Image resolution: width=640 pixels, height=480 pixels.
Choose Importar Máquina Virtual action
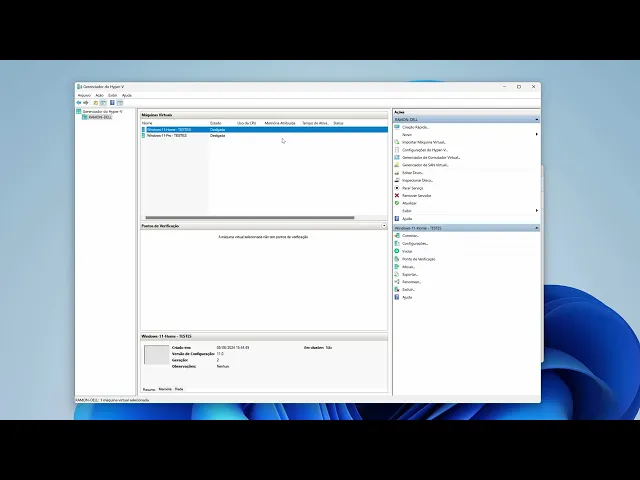[424, 142]
